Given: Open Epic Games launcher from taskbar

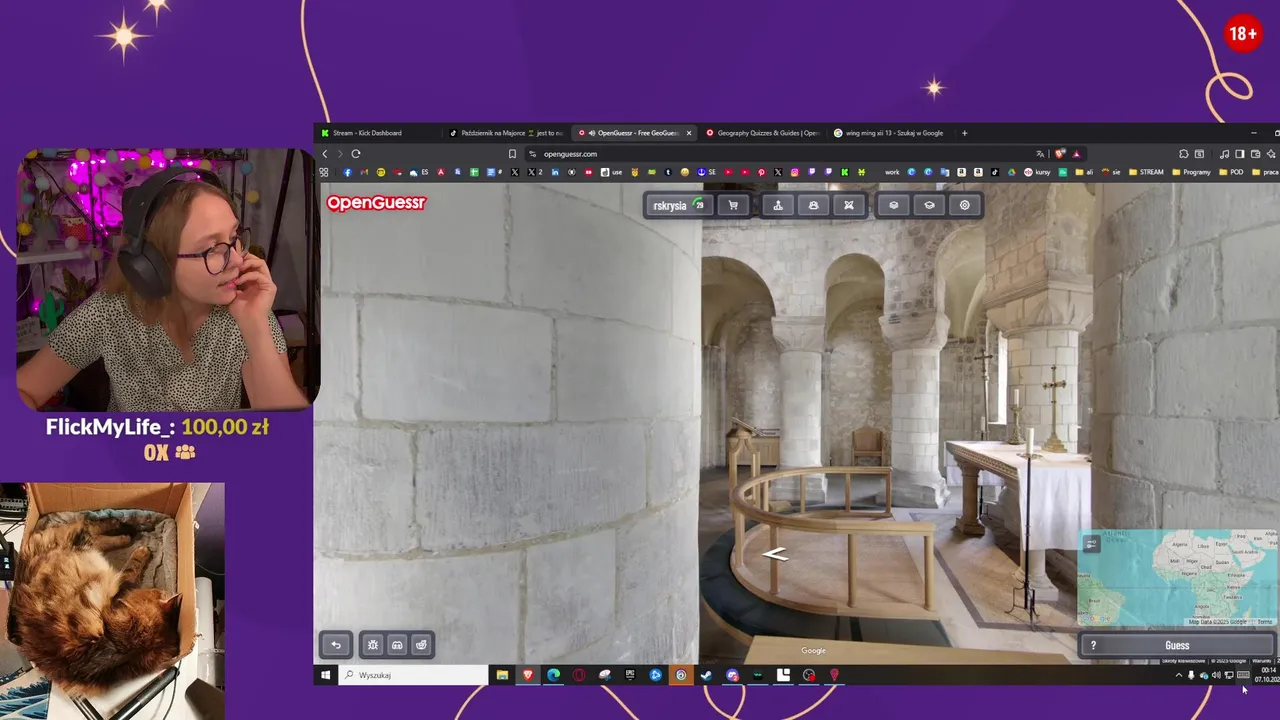Looking at the screenshot, I should tap(630, 675).
